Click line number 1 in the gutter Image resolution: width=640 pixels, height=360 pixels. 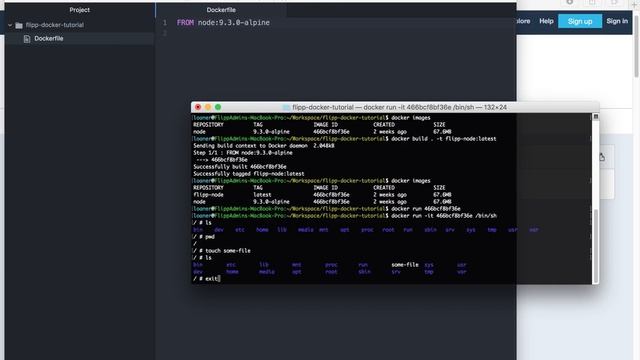(165, 23)
